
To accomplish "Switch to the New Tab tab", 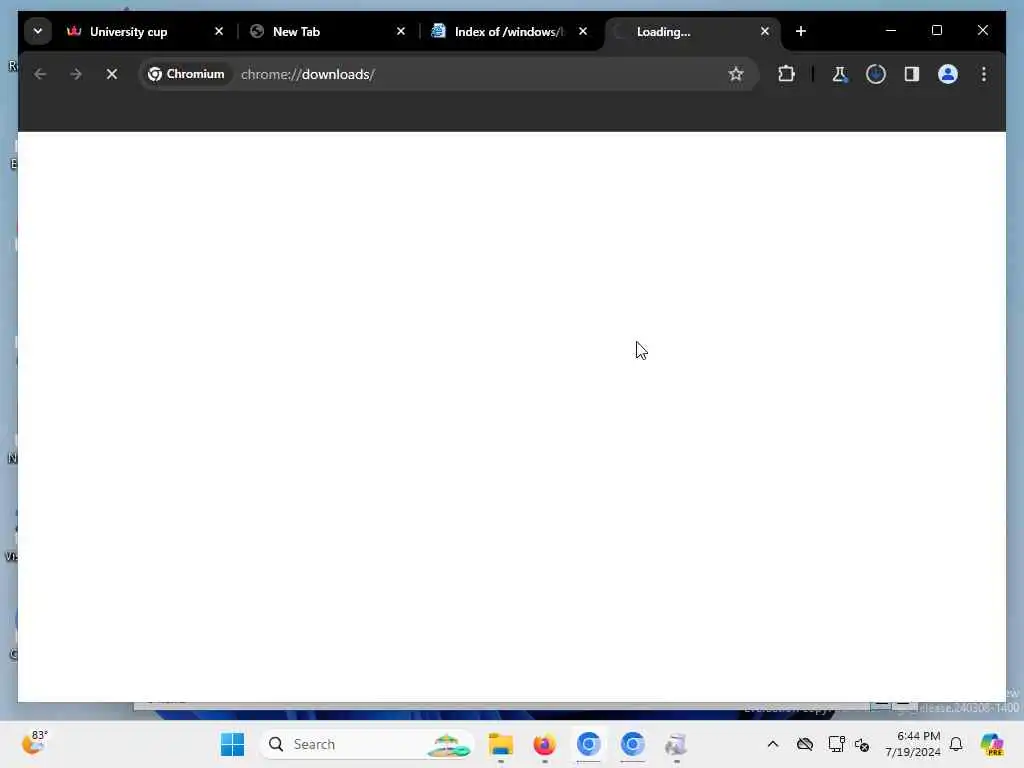I will click(x=328, y=31).
